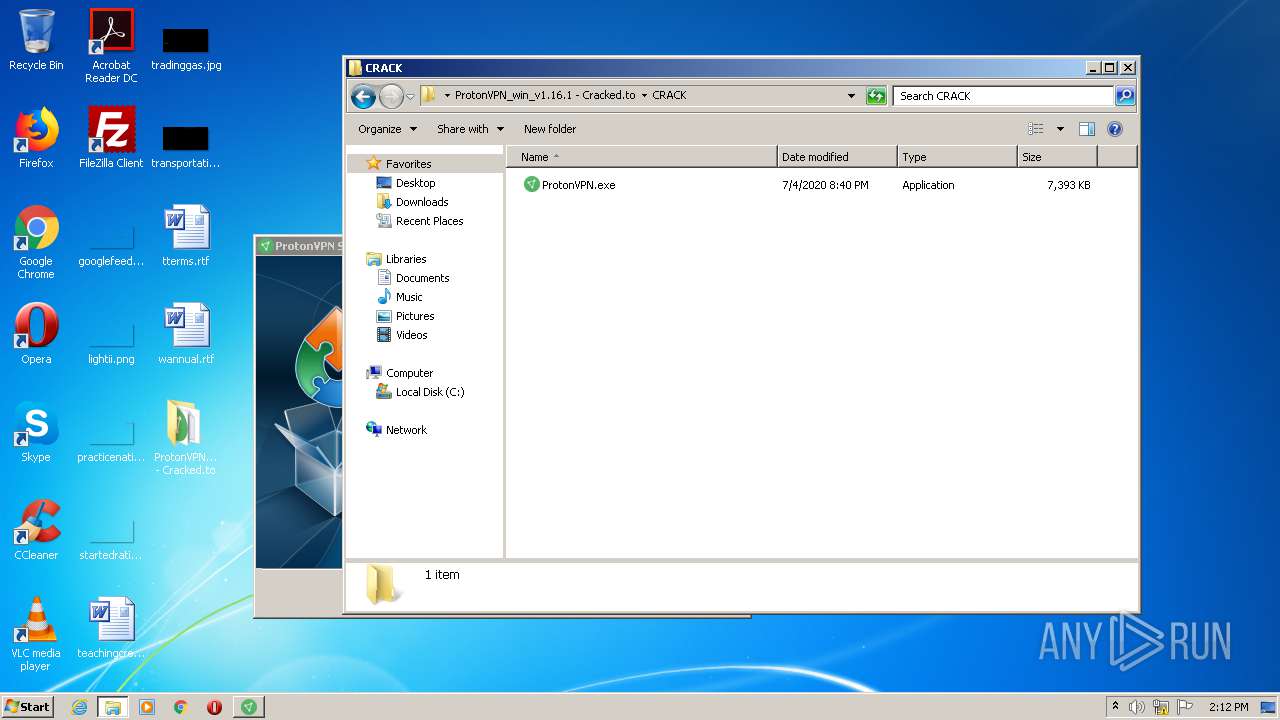Focus the Search CRACK field
Screen dimensions: 1280x720
(1003, 96)
